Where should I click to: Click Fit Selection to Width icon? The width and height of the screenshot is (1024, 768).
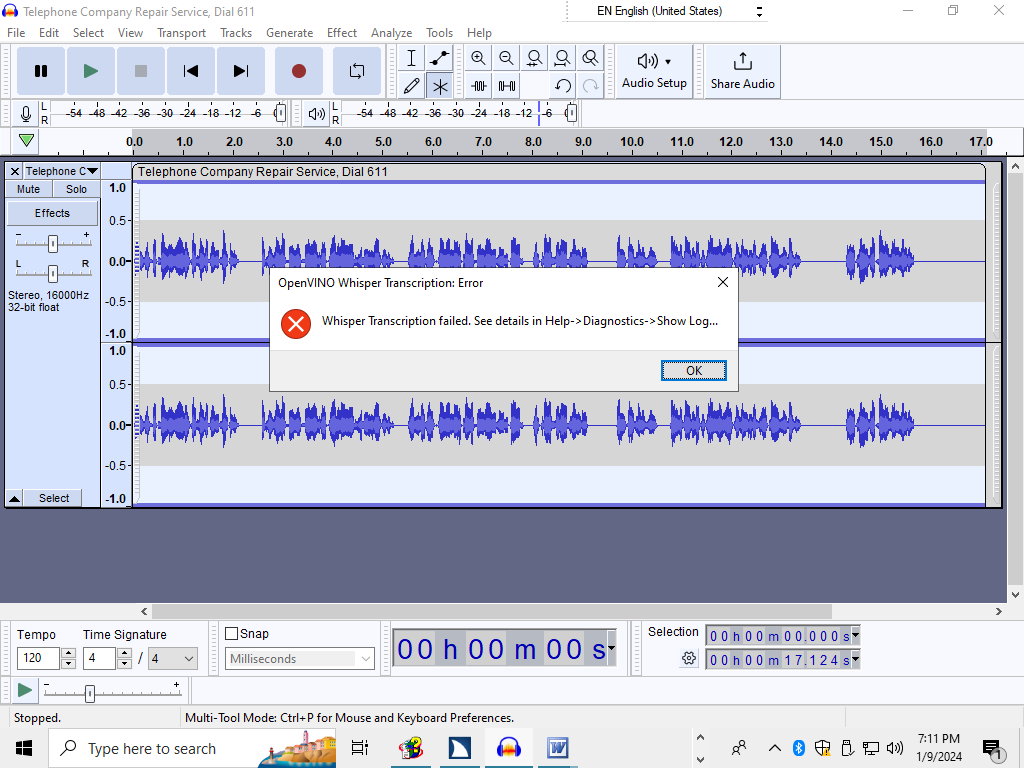pos(534,58)
